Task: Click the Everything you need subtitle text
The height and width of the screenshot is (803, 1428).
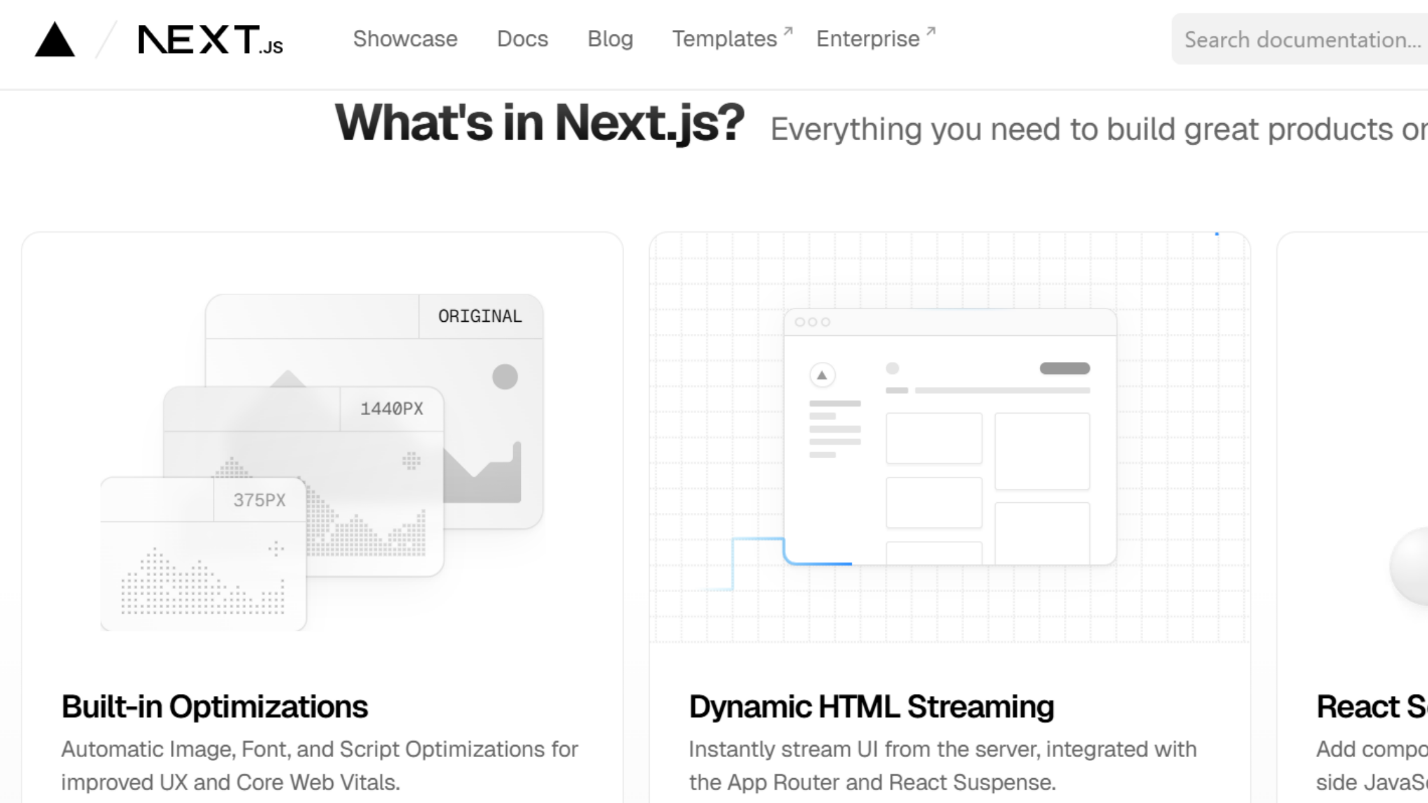Action: 1099,129
